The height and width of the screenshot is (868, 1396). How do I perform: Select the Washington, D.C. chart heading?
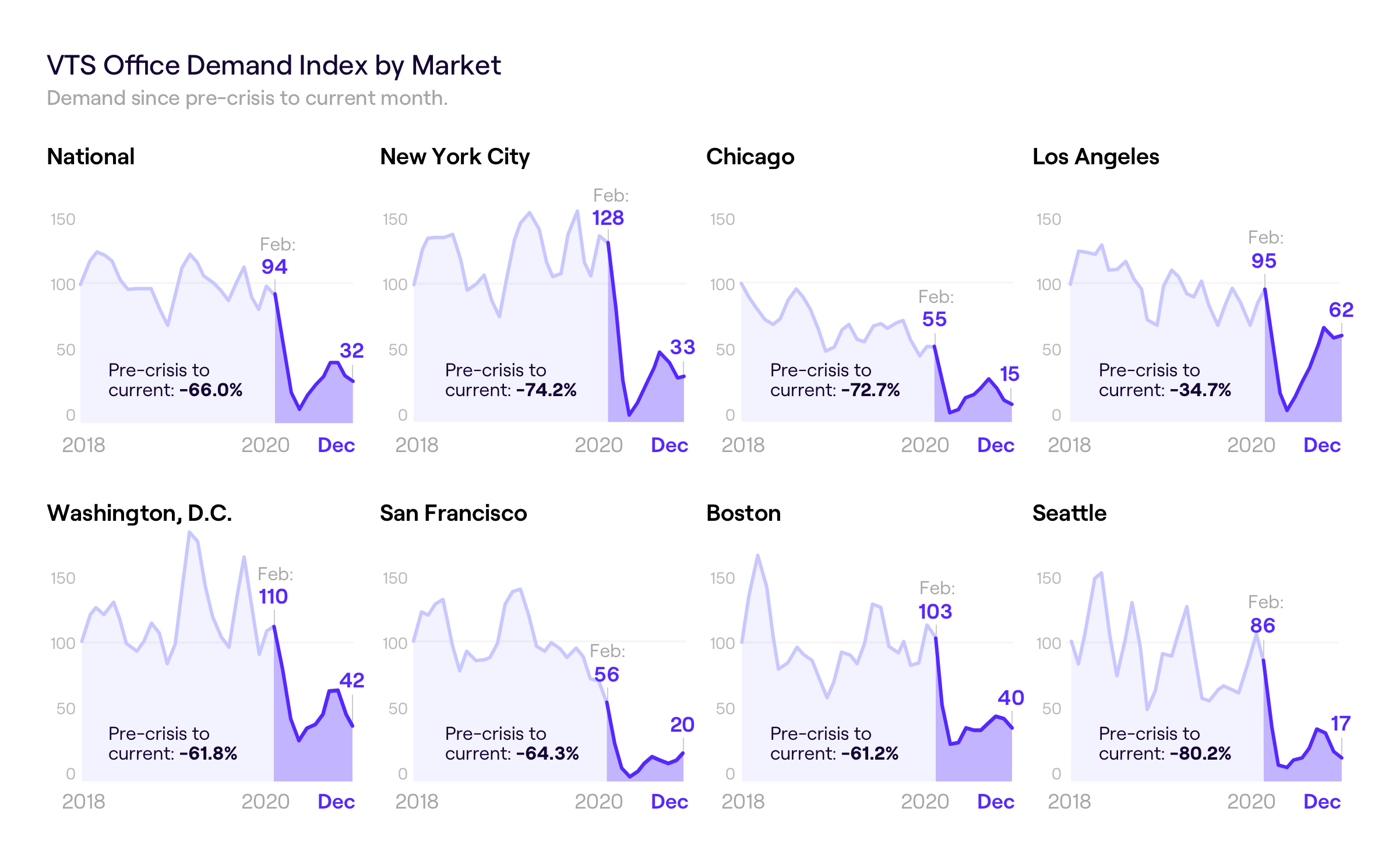pyautogui.click(x=139, y=513)
